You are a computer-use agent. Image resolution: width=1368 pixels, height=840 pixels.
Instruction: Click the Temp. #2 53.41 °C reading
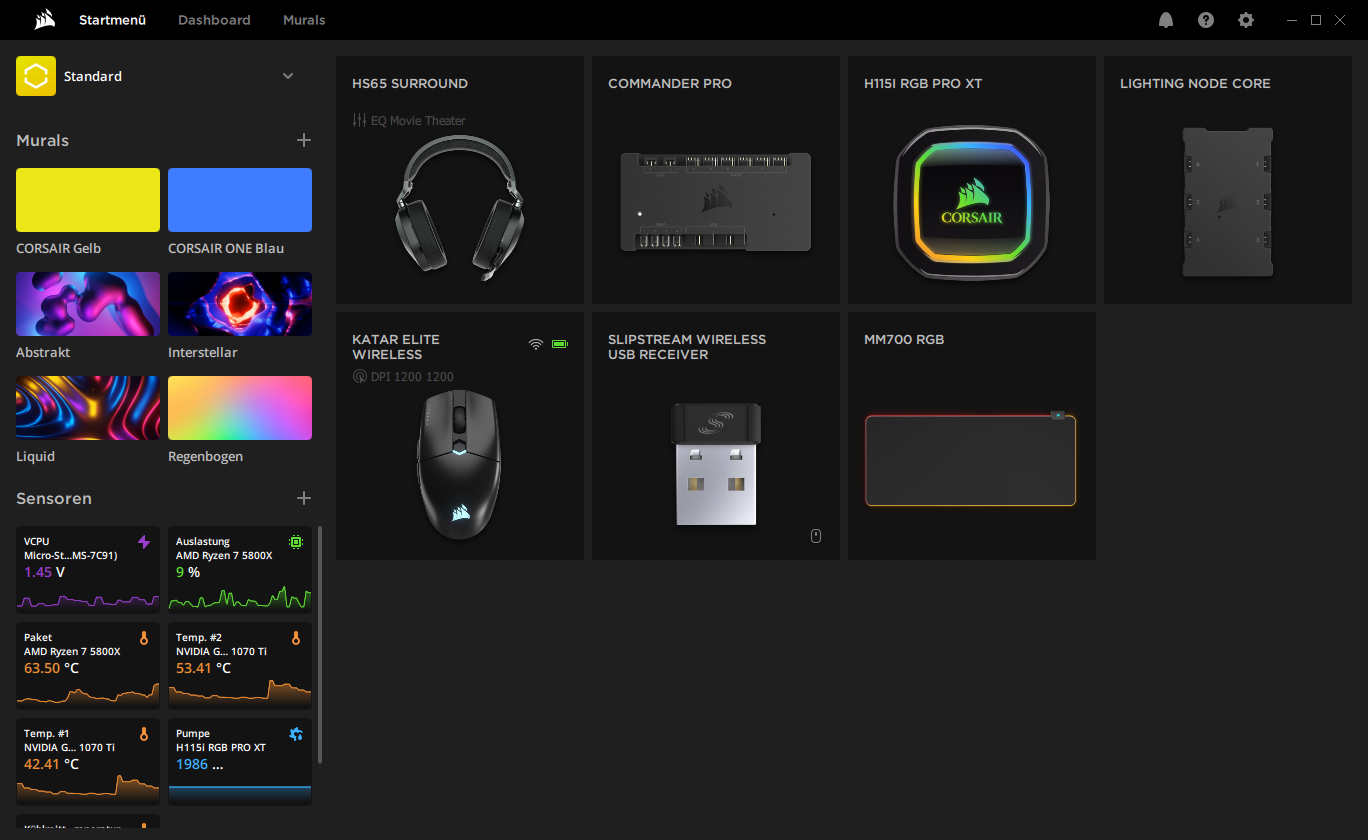point(203,668)
